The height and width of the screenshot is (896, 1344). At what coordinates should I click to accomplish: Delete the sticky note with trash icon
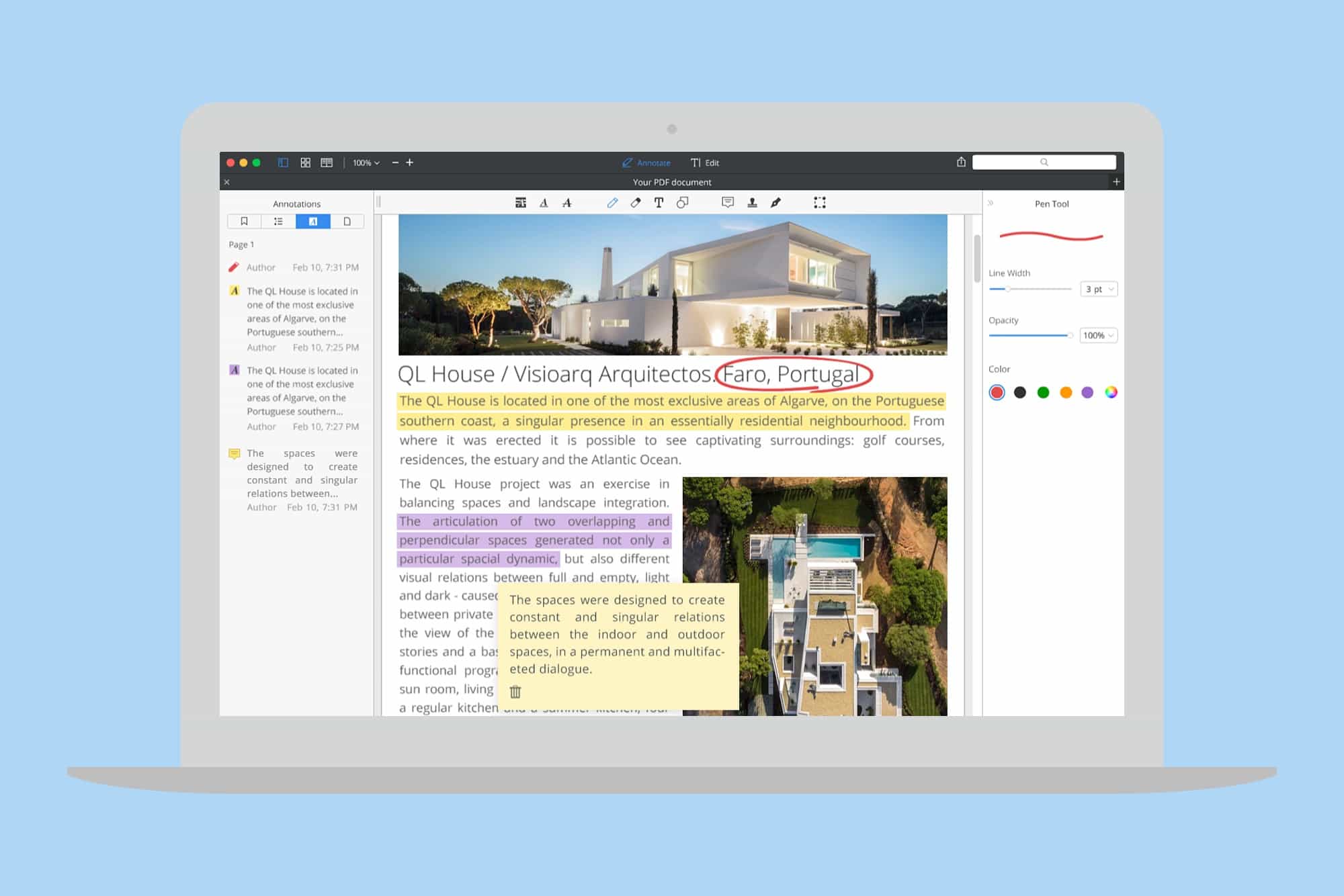click(515, 692)
